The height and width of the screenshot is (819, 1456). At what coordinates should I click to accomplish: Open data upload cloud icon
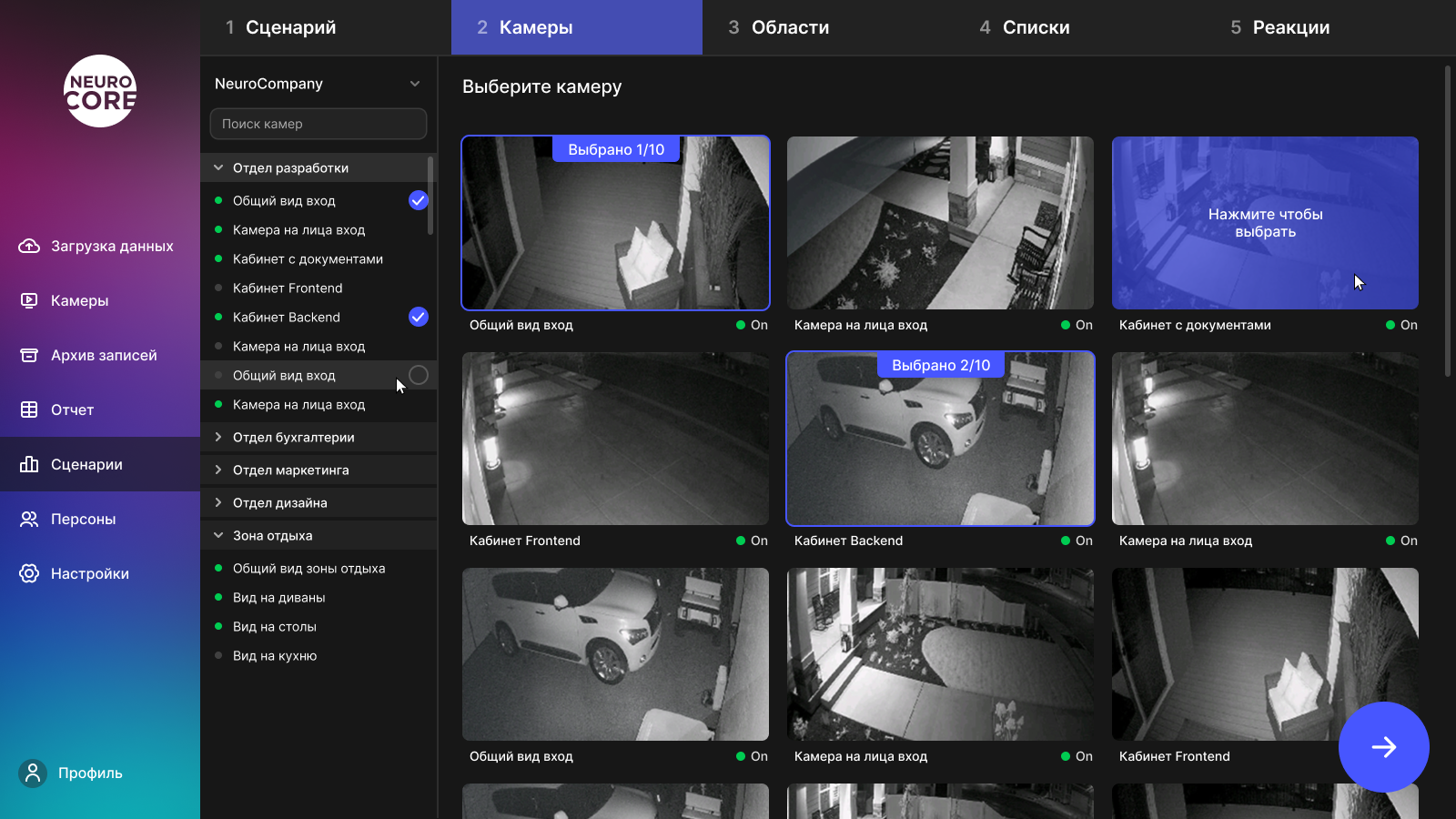pos(29,246)
